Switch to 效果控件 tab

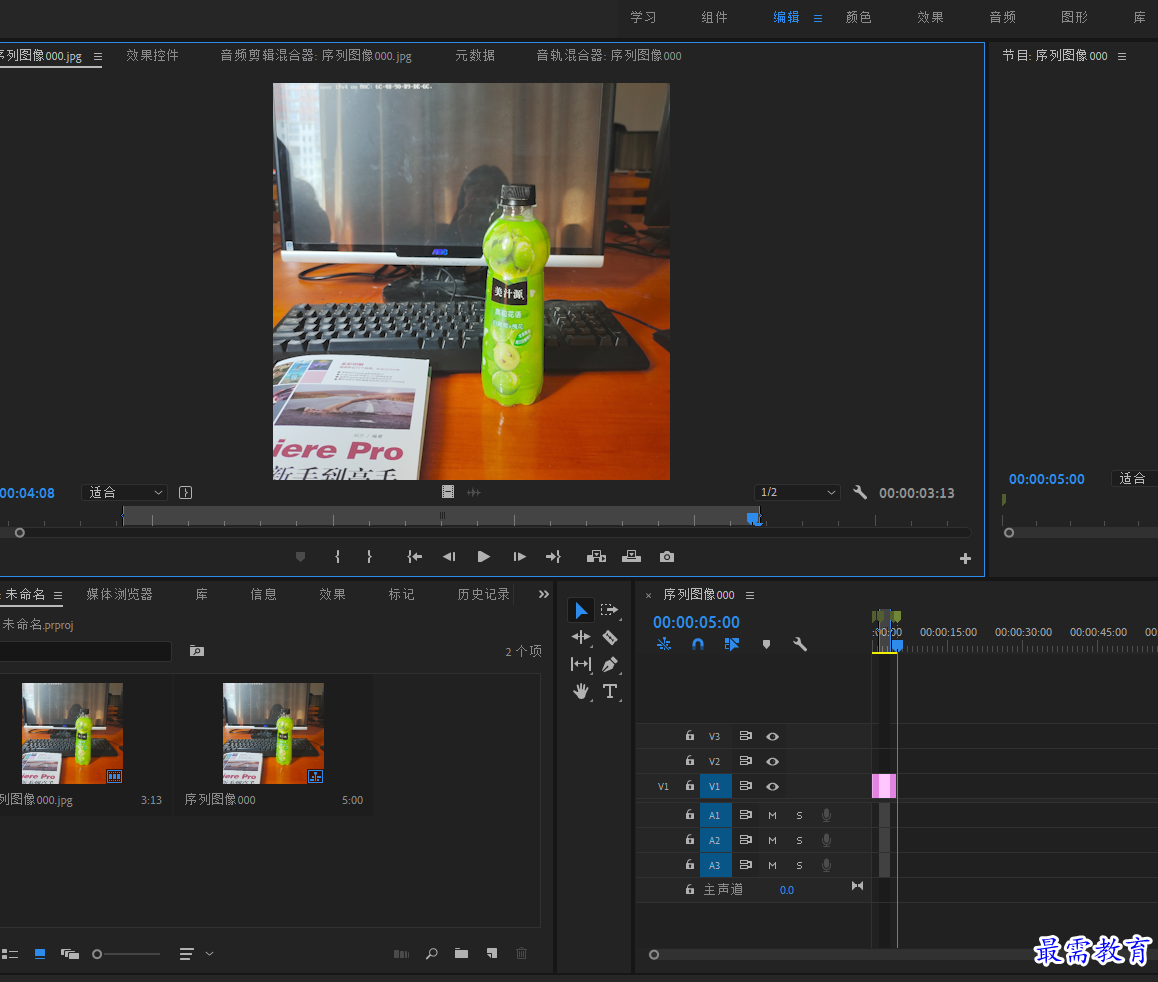point(152,55)
